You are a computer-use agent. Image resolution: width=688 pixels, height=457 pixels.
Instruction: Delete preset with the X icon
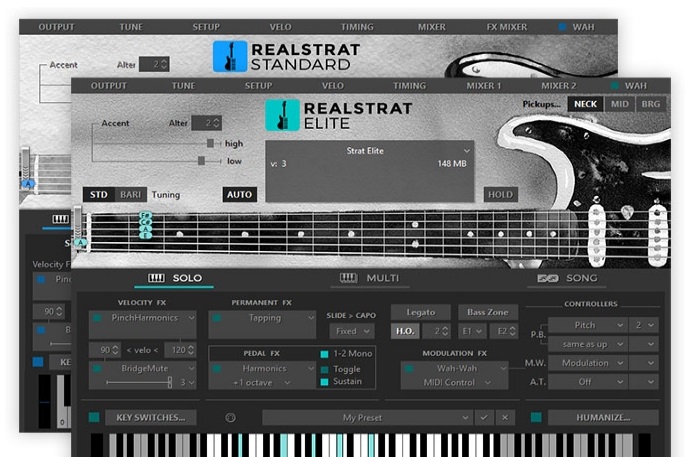(505, 417)
